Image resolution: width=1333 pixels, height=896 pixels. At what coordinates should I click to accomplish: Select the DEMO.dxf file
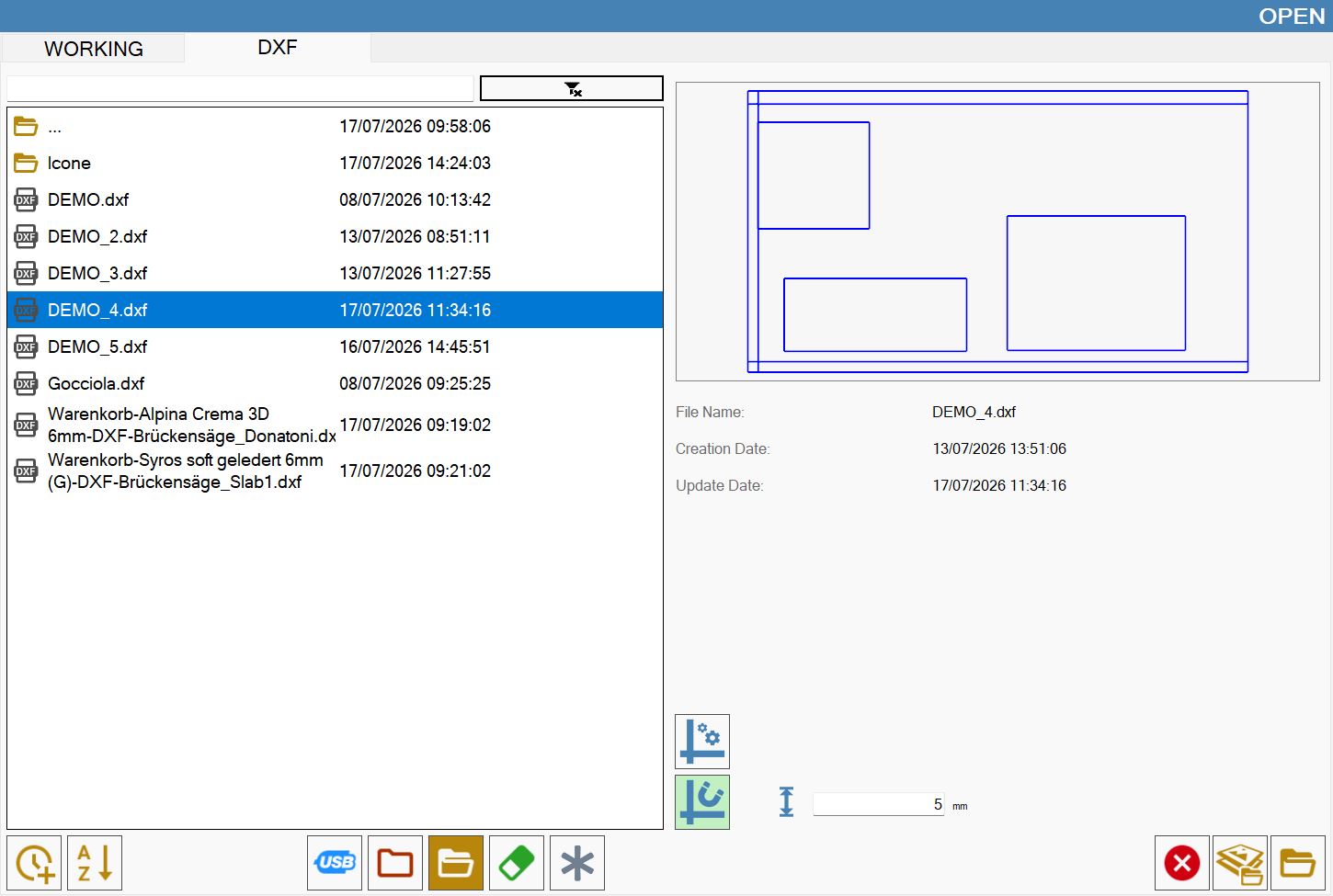(335, 199)
